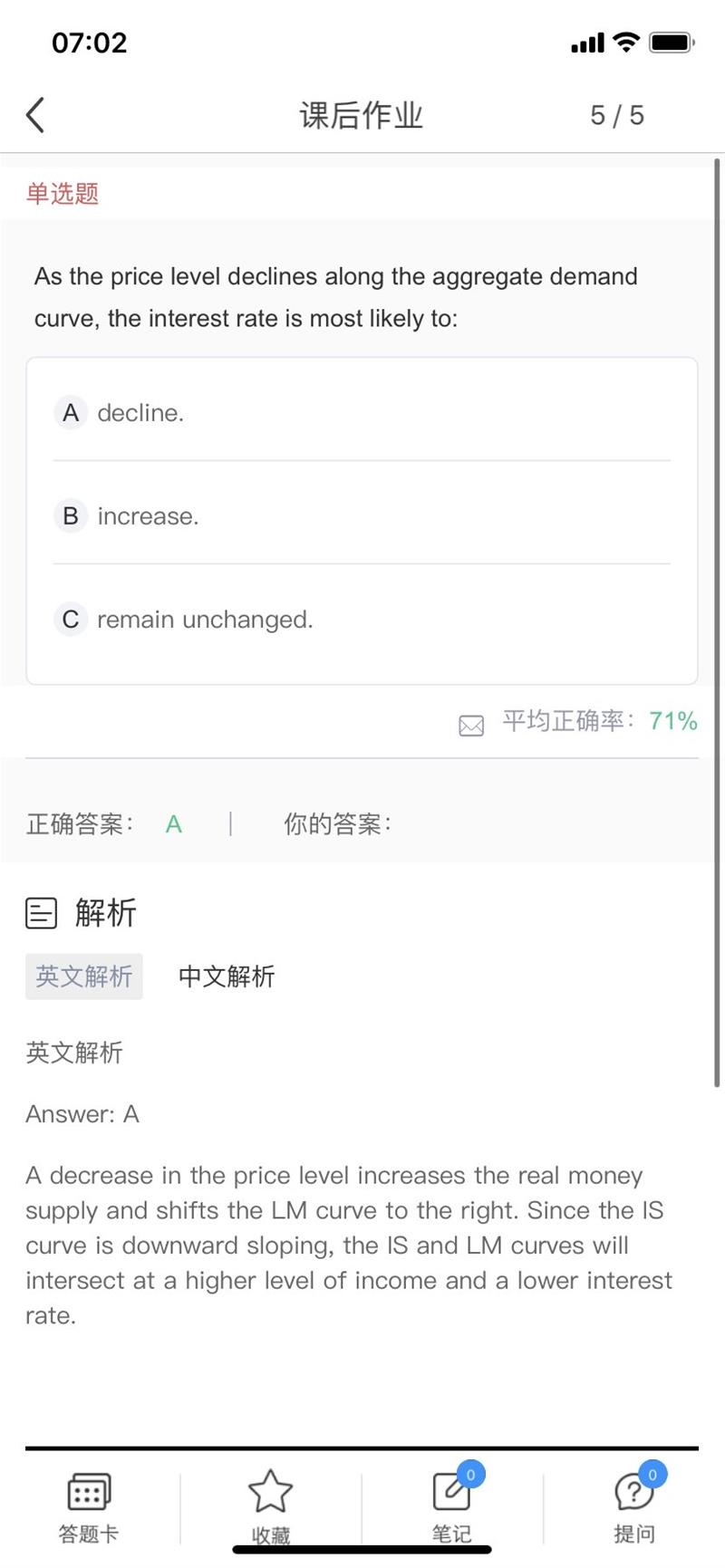Open the answer card (答题卡) icon

pyautogui.click(x=88, y=1492)
